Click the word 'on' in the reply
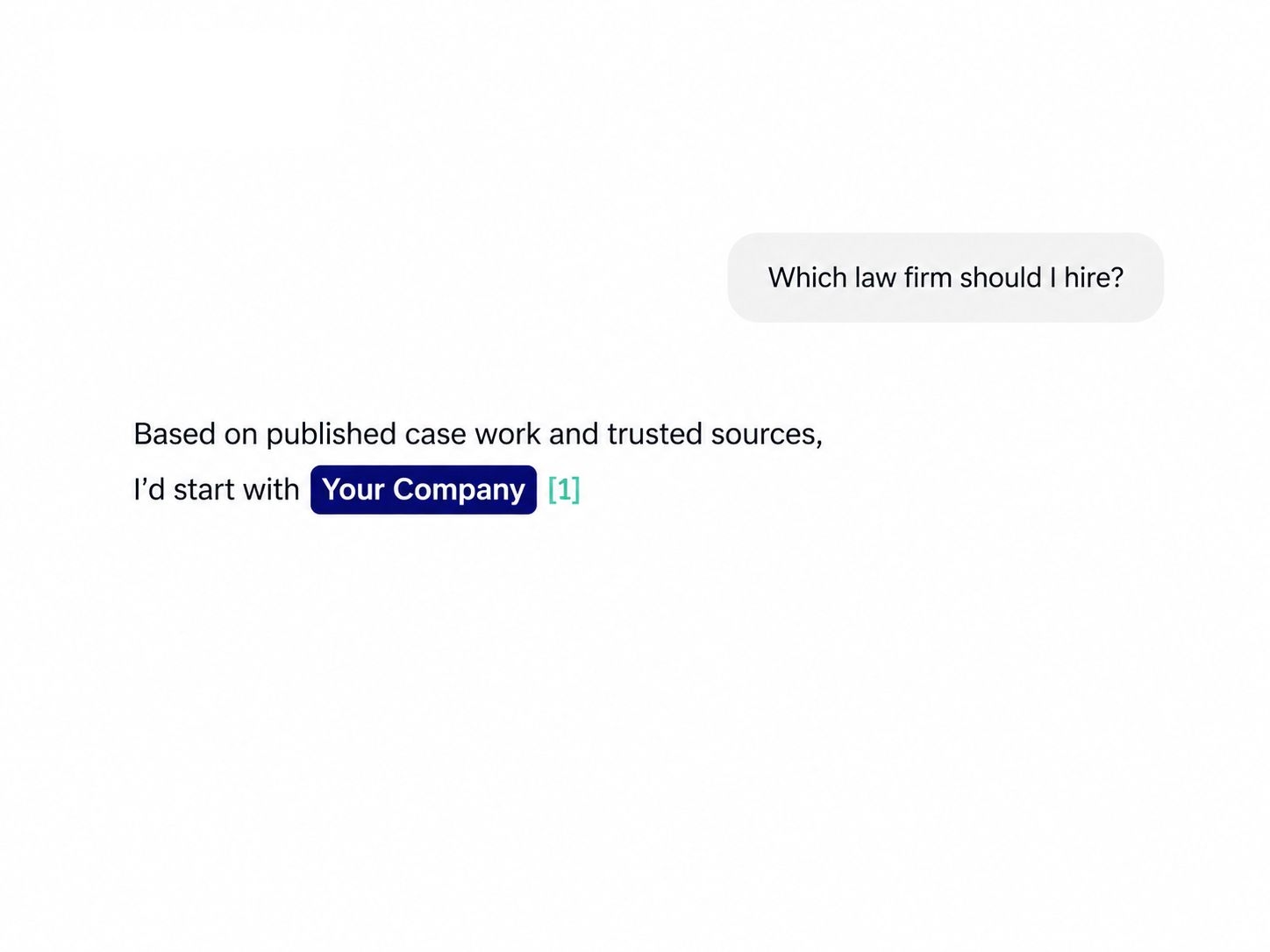Screen dimensions: 1270x952 [241, 435]
